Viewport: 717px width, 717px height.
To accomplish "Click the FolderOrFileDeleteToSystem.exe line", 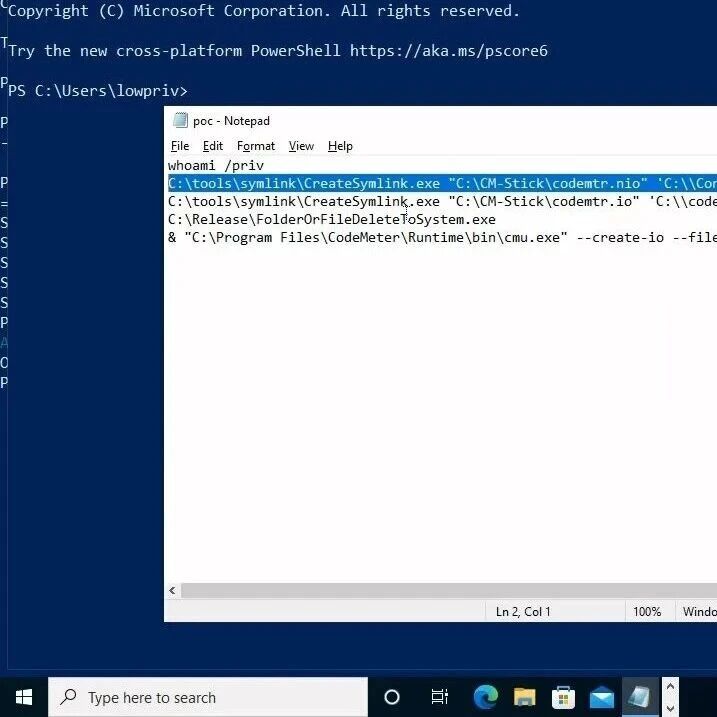I will (332, 219).
